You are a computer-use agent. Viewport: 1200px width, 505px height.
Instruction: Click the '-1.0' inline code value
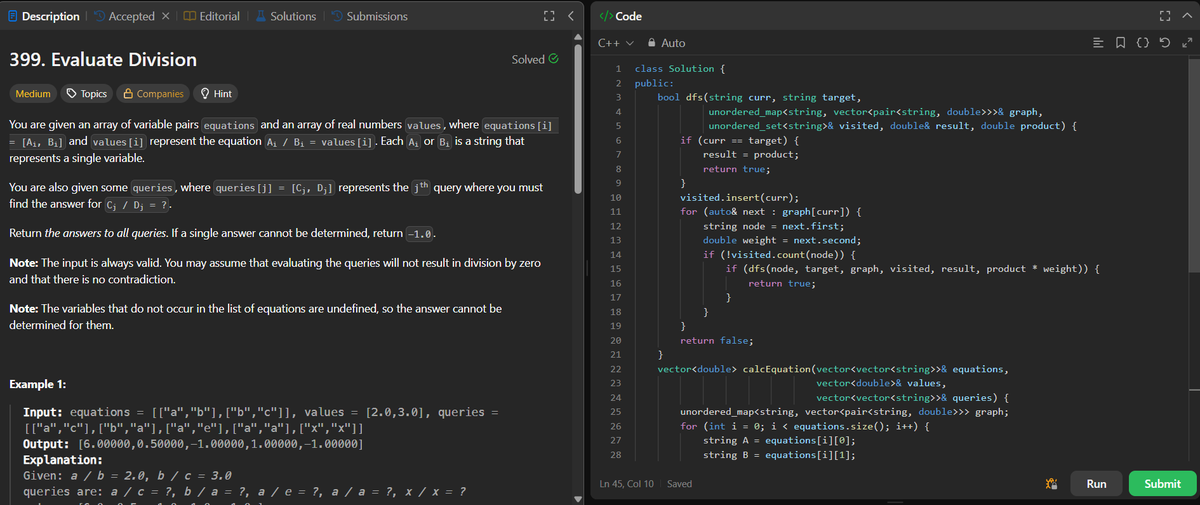pyautogui.click(x=420, y=233)
